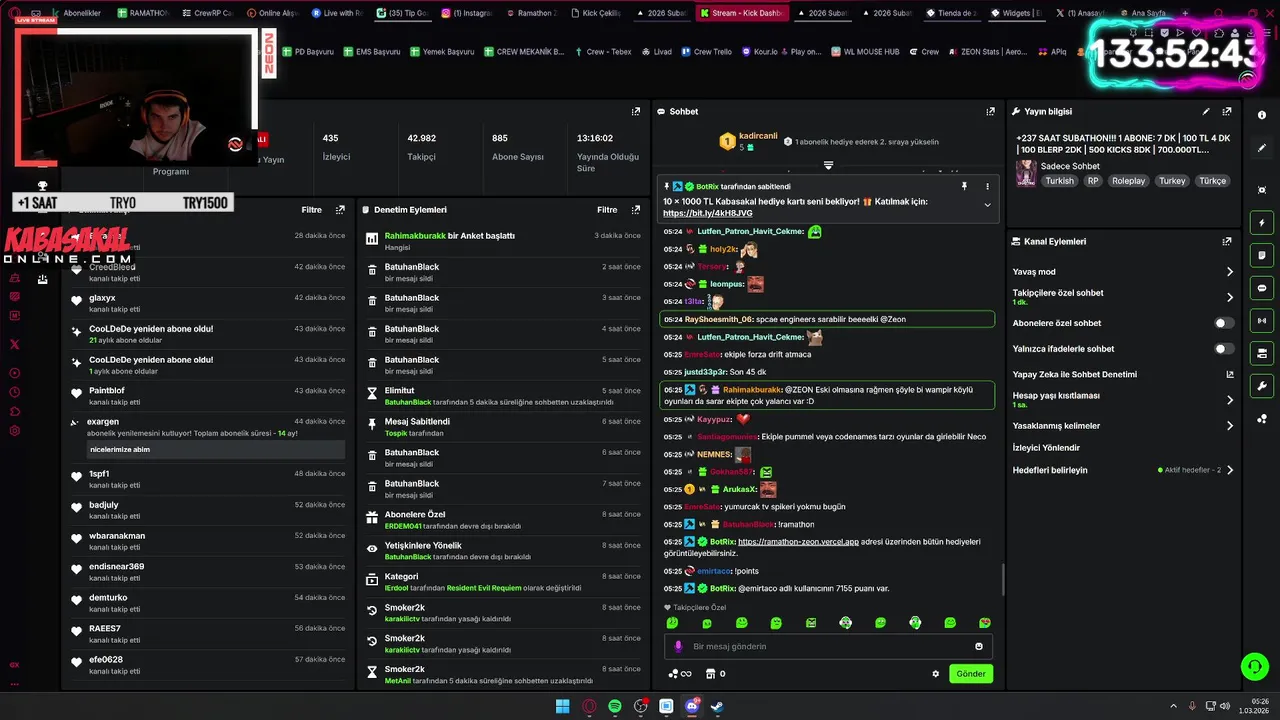This screenshot has height=720, width=1280.
Task: Open Steam from the taskbar
Action: point(717,706)
